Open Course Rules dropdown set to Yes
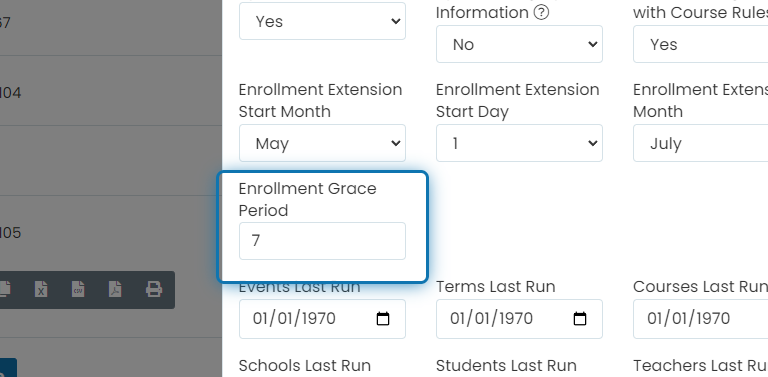 700,44
